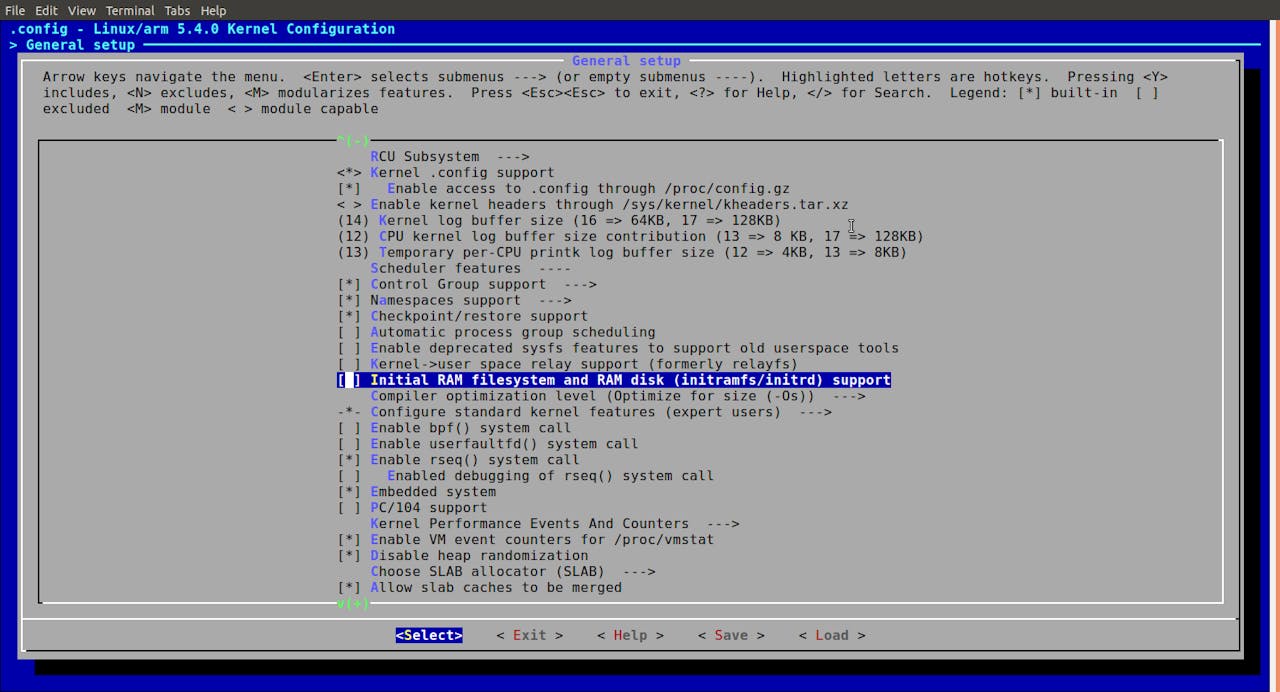Enable Automatic process group scheduling

[x=496, y=332]
